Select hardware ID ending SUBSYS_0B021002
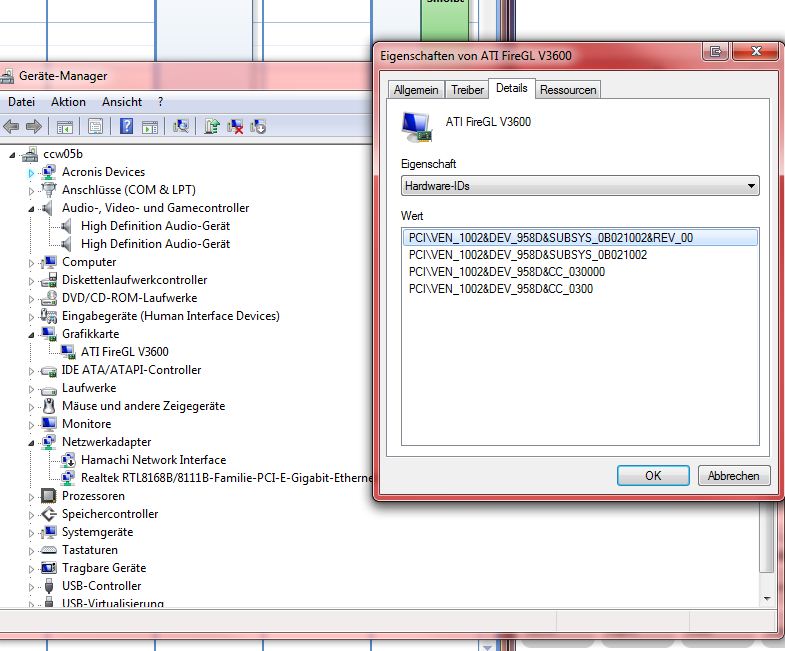 (528, 255)
